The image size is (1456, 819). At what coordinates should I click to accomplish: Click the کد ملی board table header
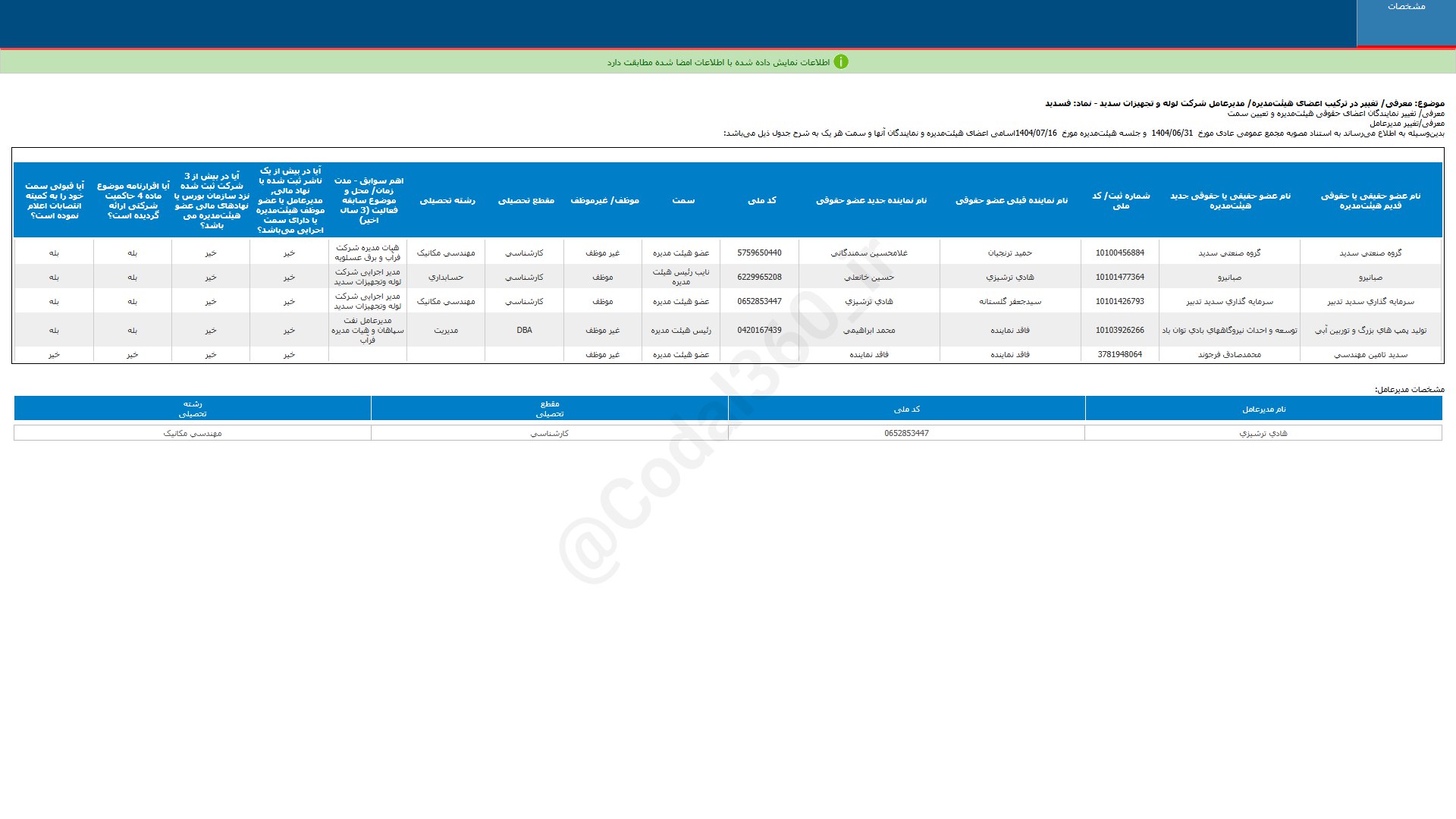pyautogui.click(x=761, y=200)
